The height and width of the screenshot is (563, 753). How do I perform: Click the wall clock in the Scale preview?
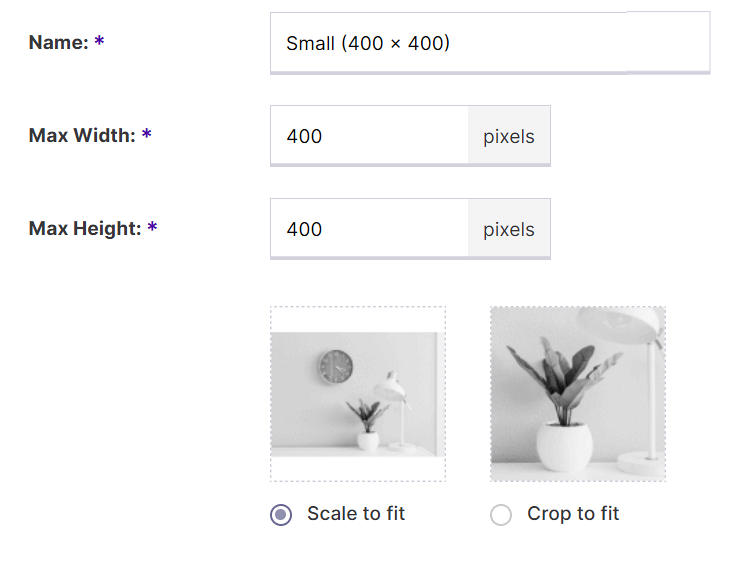tap(335, 367)
